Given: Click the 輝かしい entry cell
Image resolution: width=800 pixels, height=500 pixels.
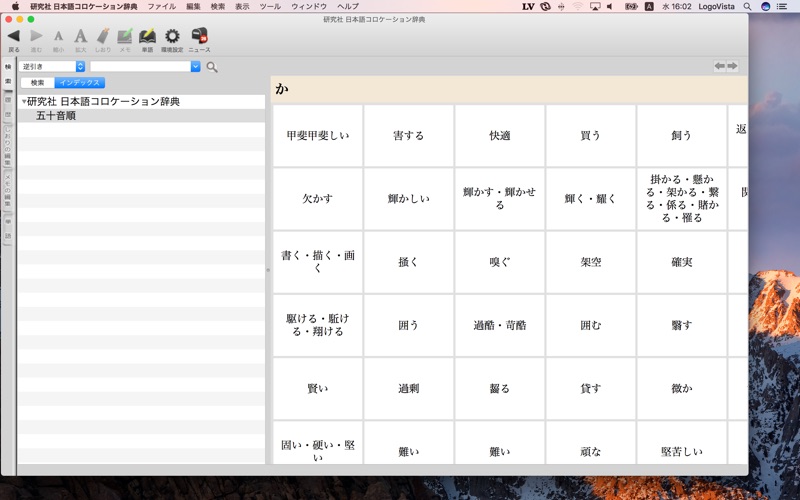Looking at the screenshot, I should [408, 199].
